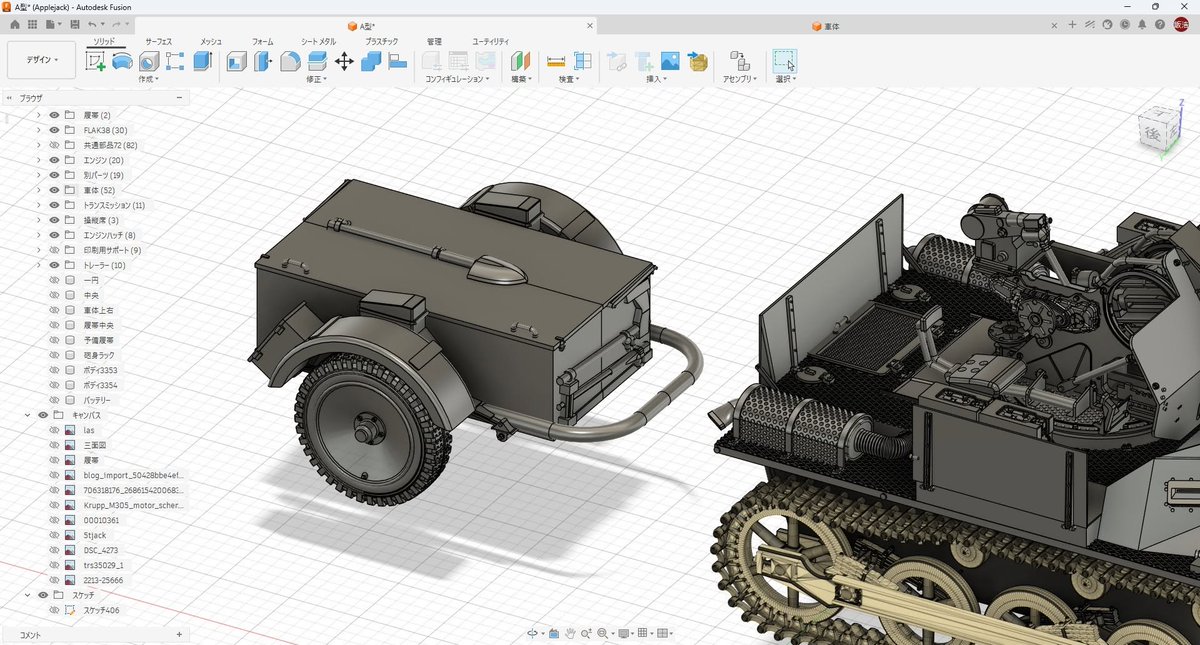Viewport: 1200px width, 645px height.
Task: Show the 中央 body
Action: tap(54, 295)
